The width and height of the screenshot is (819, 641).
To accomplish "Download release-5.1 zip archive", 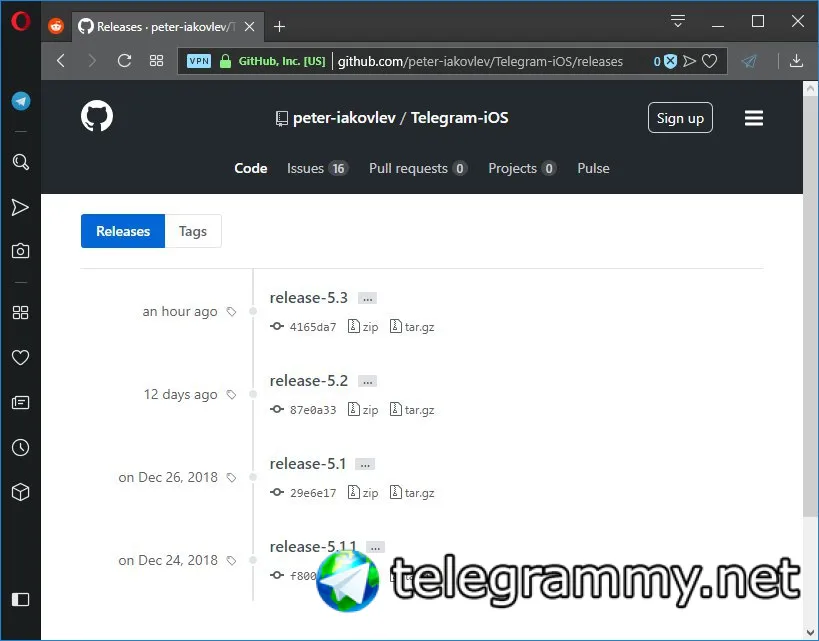I will pyautogui.click(x=363, y=493).
